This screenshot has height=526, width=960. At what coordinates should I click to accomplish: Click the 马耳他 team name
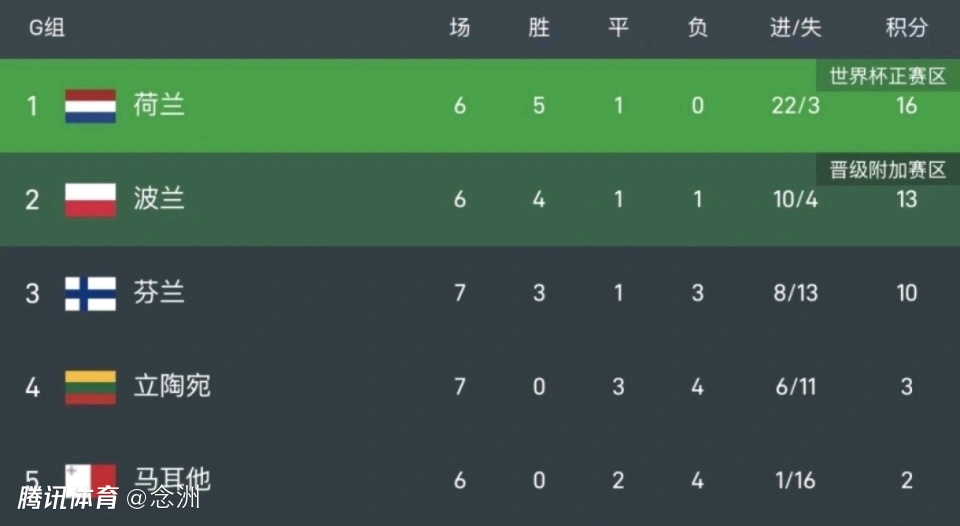pos(172,479)
